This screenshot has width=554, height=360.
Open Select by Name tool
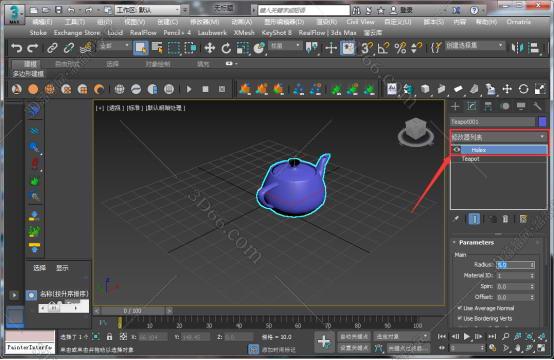[x=157, y=48]
